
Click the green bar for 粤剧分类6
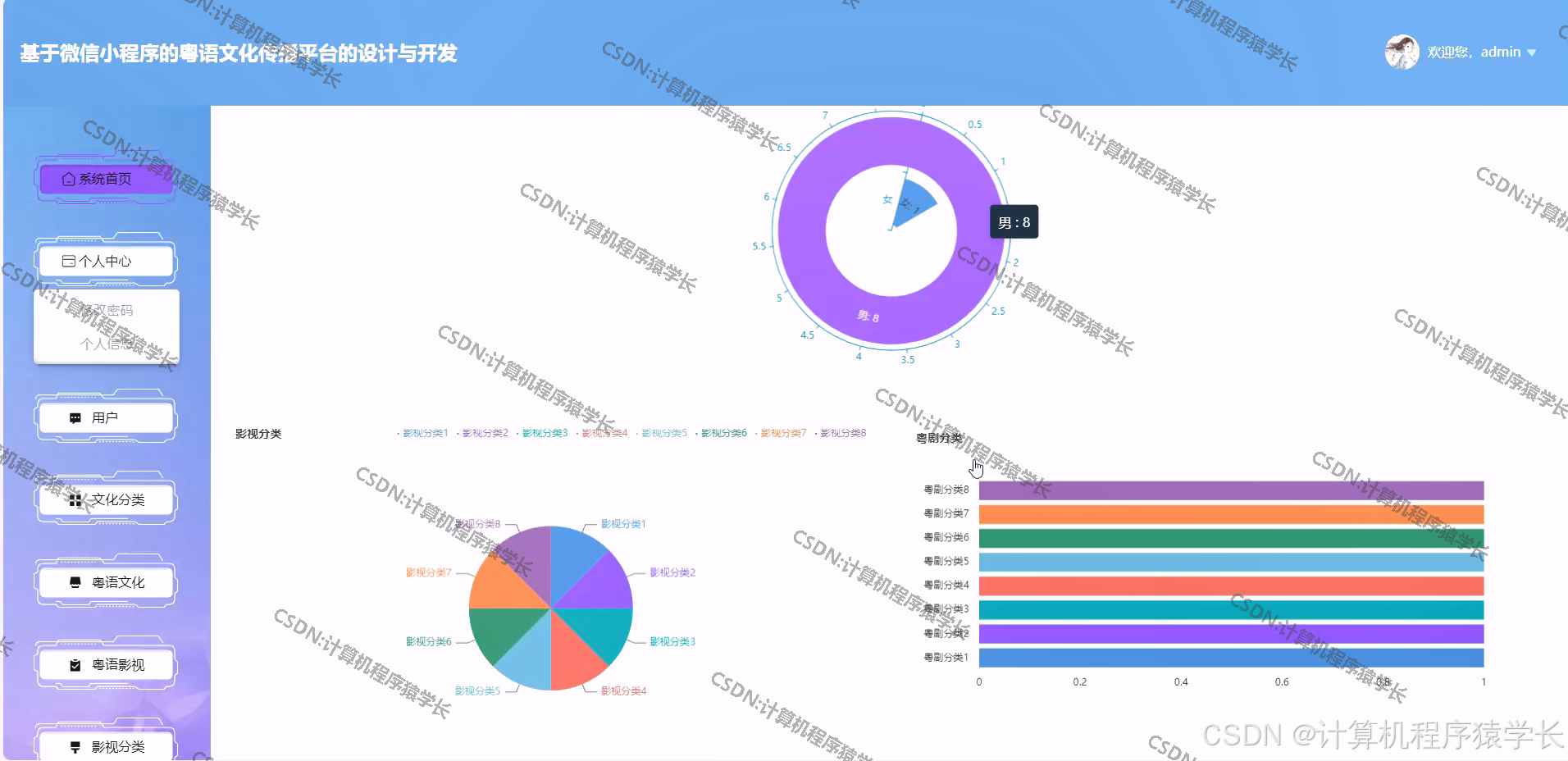[1231, 538]
